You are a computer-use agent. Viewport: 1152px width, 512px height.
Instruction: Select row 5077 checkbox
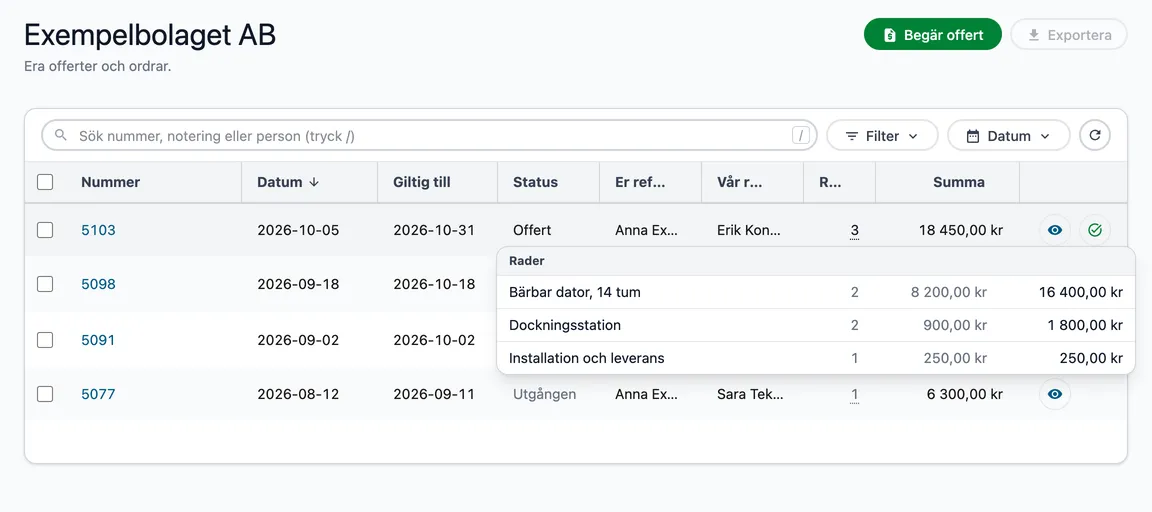45,394
